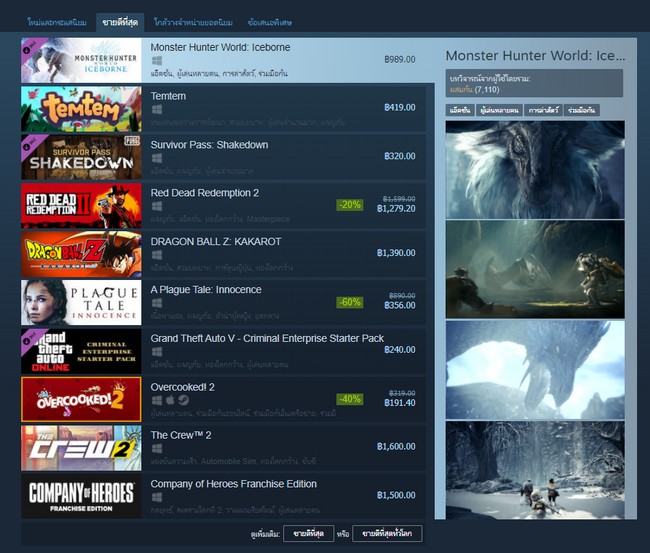Open the Overcooked! 2 capsule image

(x=81, y=400)
